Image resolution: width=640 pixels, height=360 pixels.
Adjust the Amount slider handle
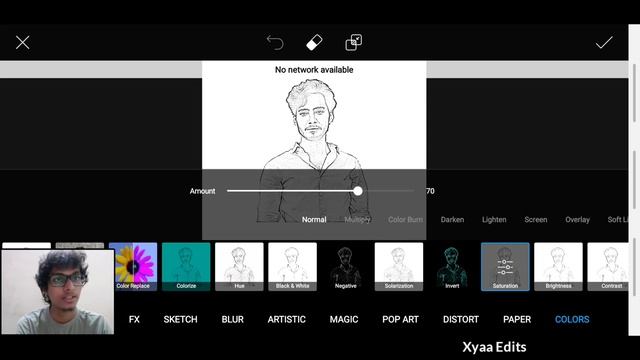[x=358, y=191]
